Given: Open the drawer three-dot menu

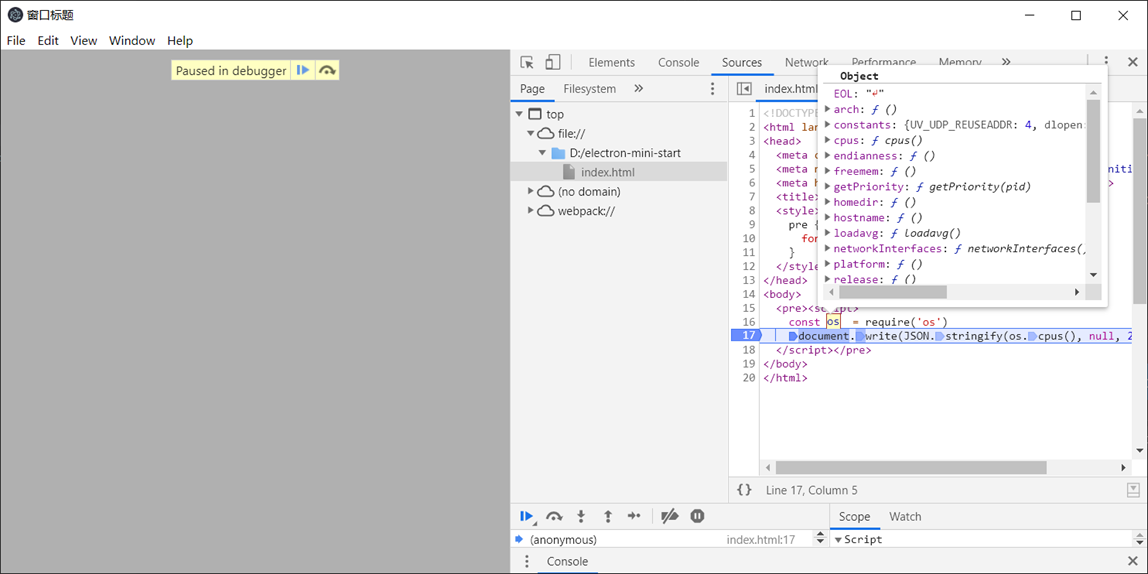Looking at the screenshot, I should click(x=526, y=562).
